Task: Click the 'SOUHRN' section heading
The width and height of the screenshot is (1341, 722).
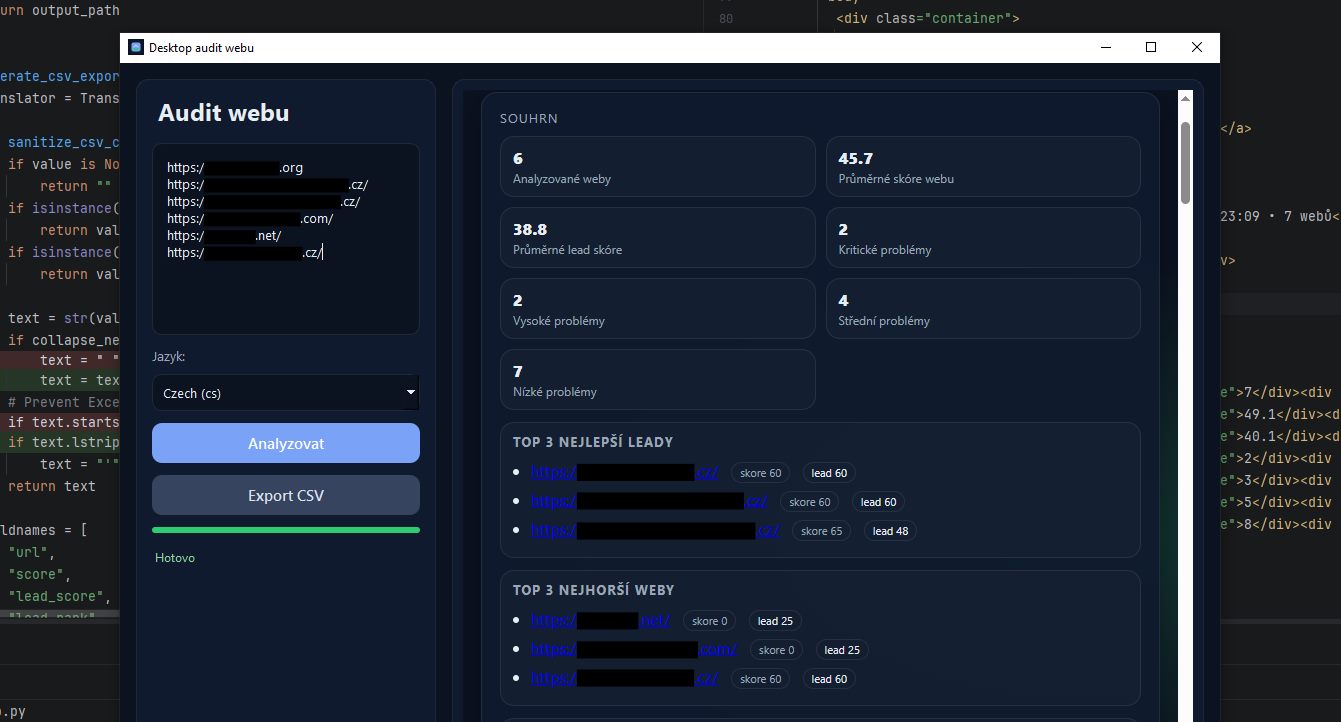Action: [x=529, y=118]
